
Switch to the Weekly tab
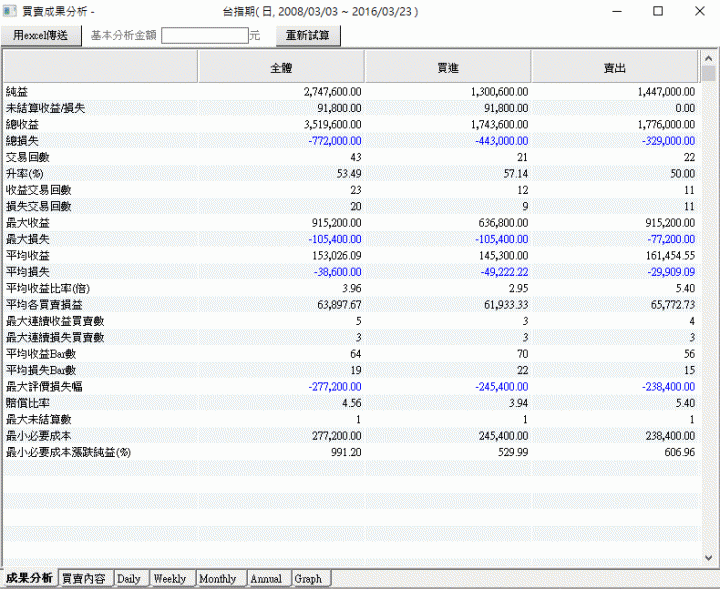tap(170, 578)
